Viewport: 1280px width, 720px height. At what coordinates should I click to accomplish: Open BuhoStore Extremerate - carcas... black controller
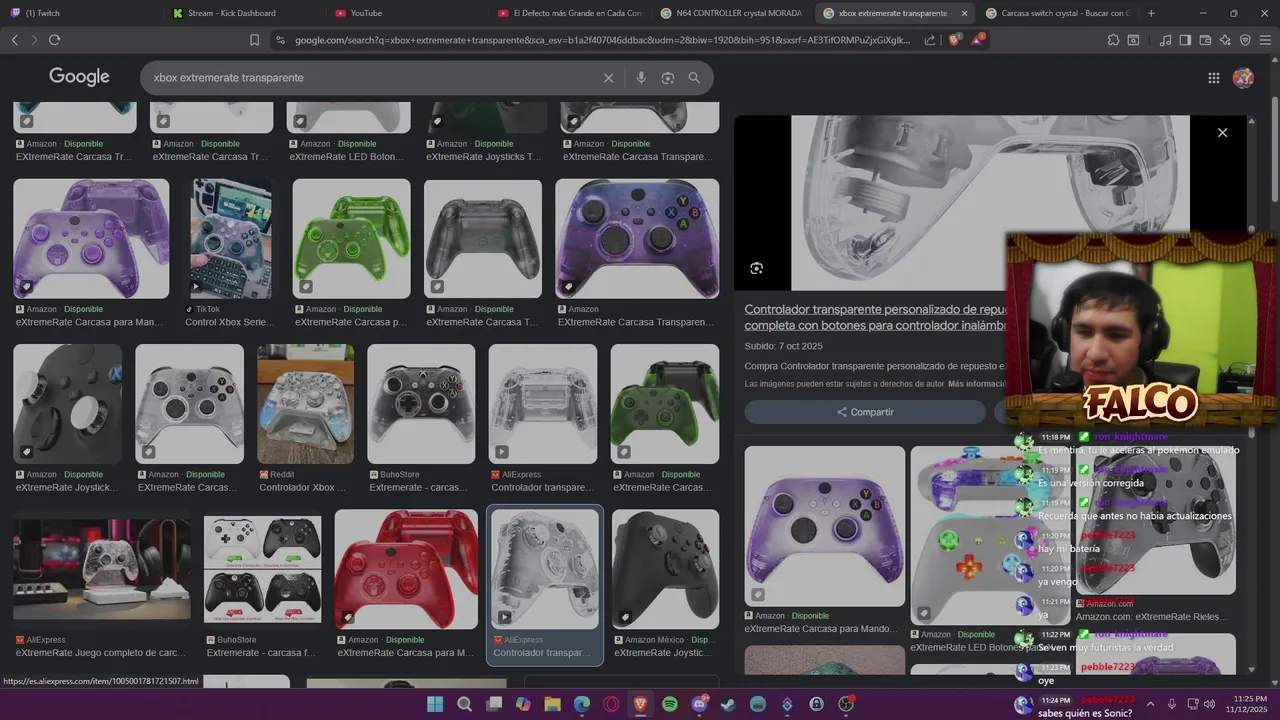coord(421,404)
